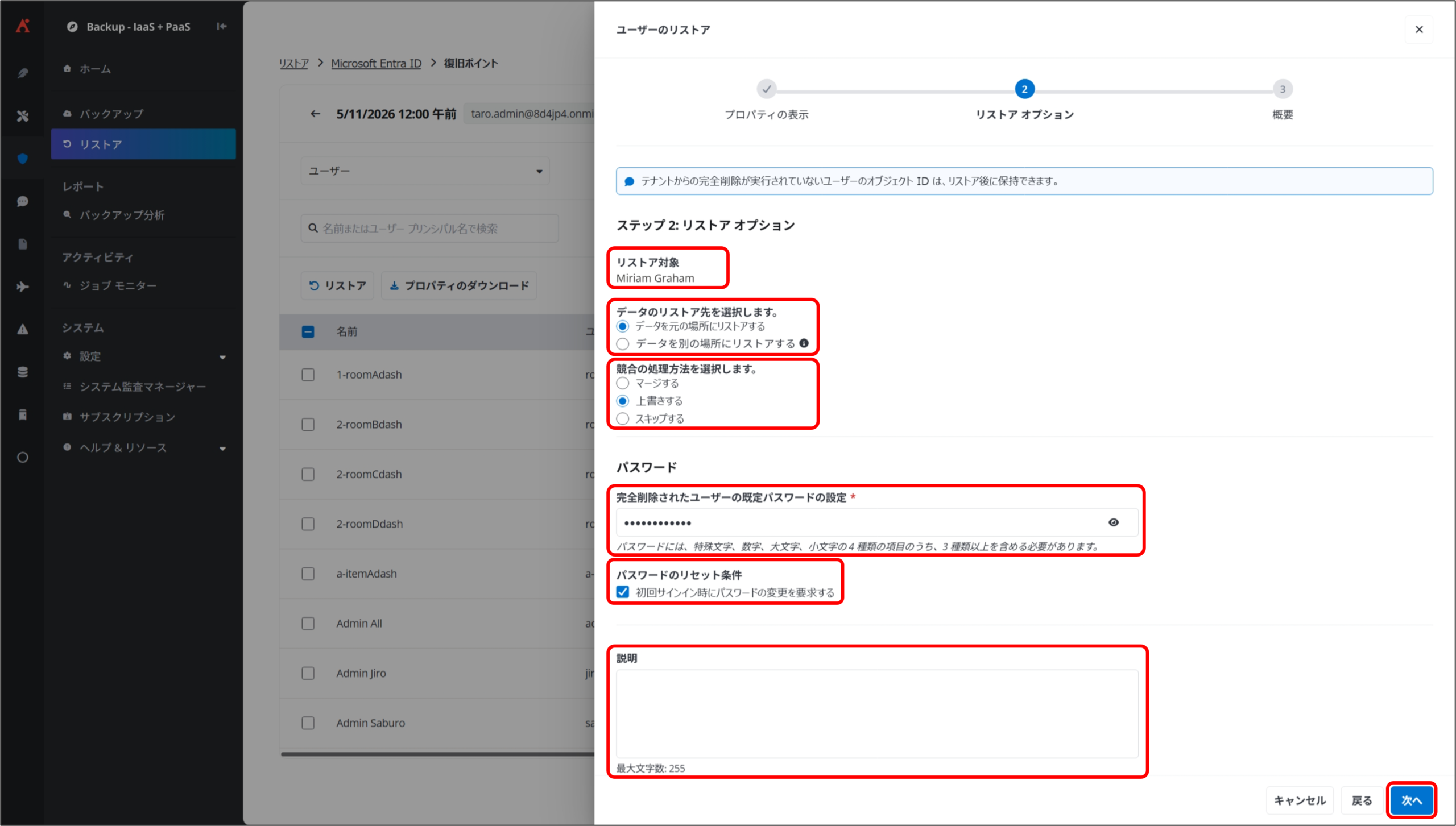
Task: Click info icon beside alternate location option
Action: (x=804, y=343)
